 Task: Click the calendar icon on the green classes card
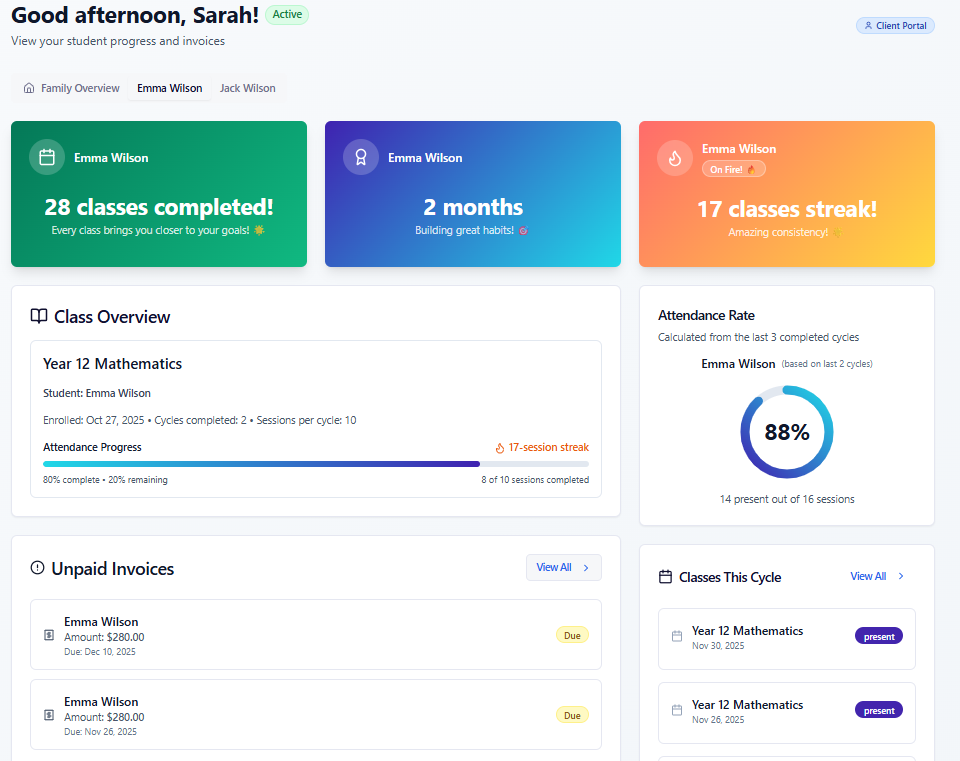[x=46, y=157]
